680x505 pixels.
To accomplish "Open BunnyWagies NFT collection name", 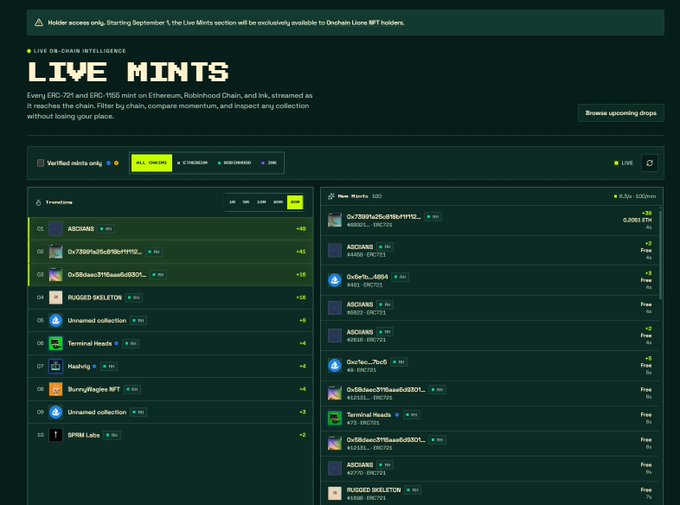I will [x=94, y=389].
